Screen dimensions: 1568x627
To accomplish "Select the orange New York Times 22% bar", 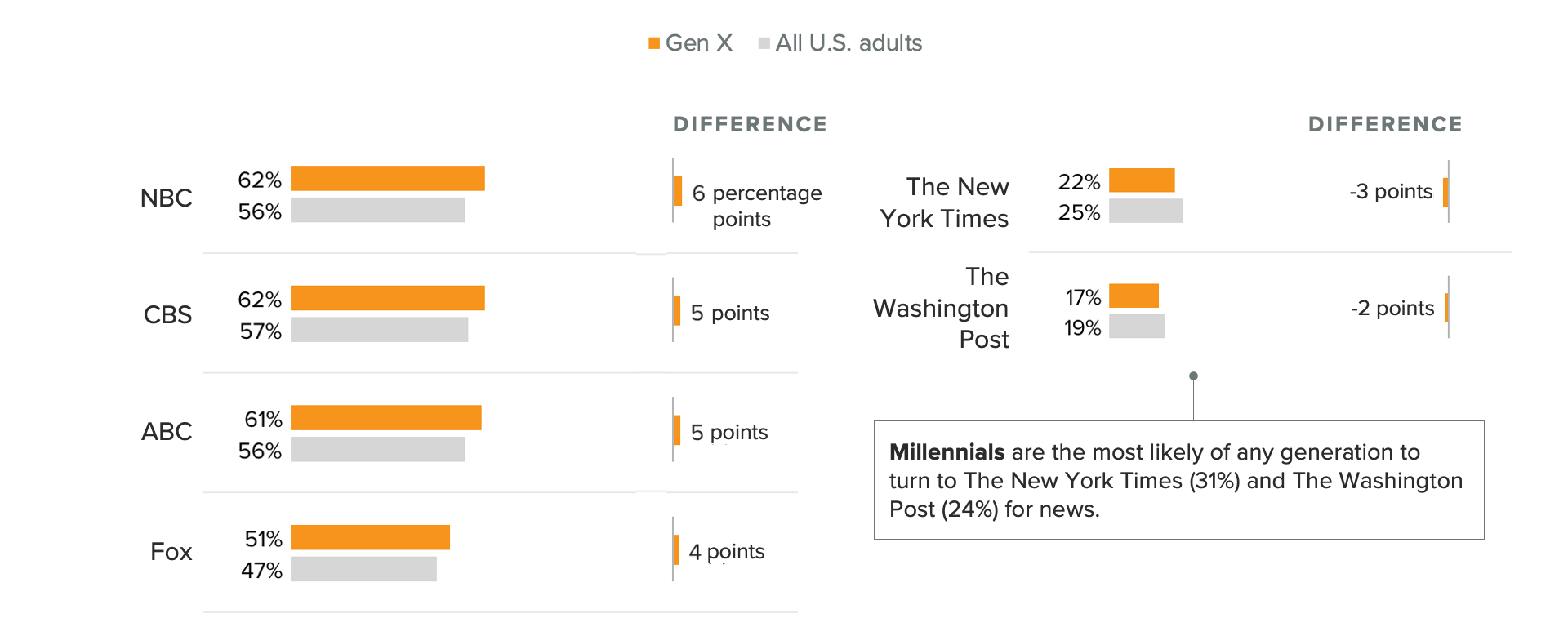I will 1143,180.
